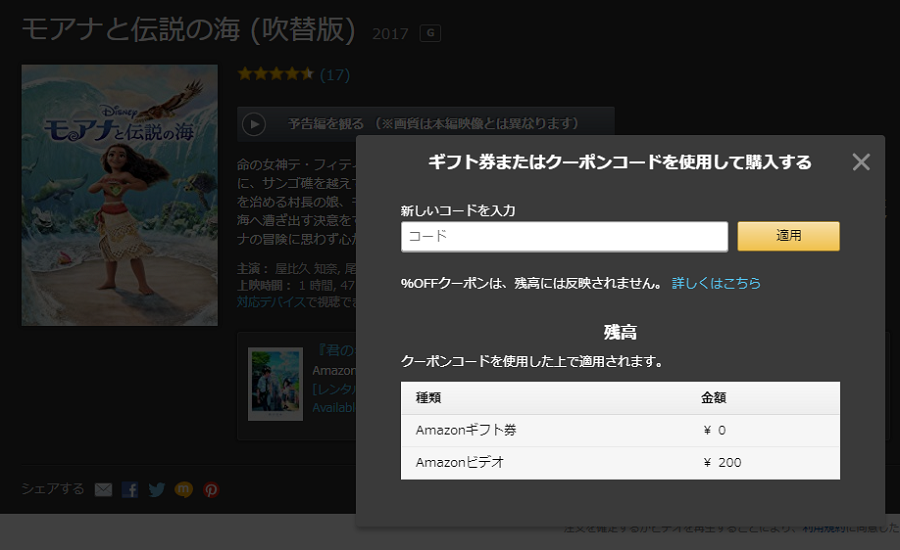Click the star rating row
900x550 pixels.
point(276,74)
